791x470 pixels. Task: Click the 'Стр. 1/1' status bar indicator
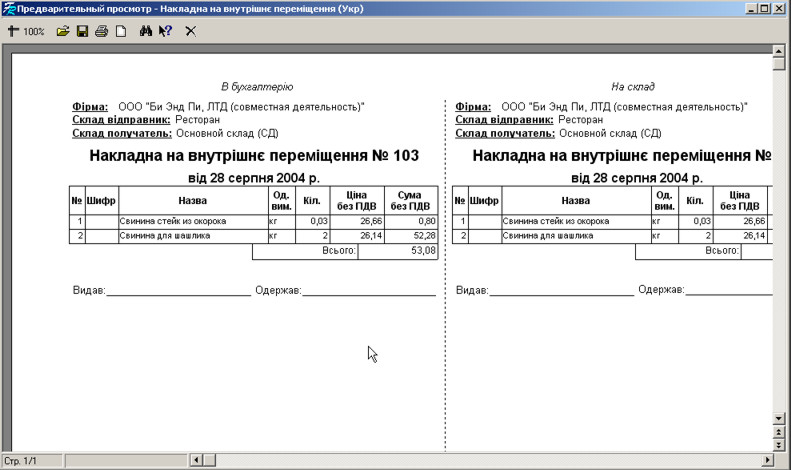21,460
